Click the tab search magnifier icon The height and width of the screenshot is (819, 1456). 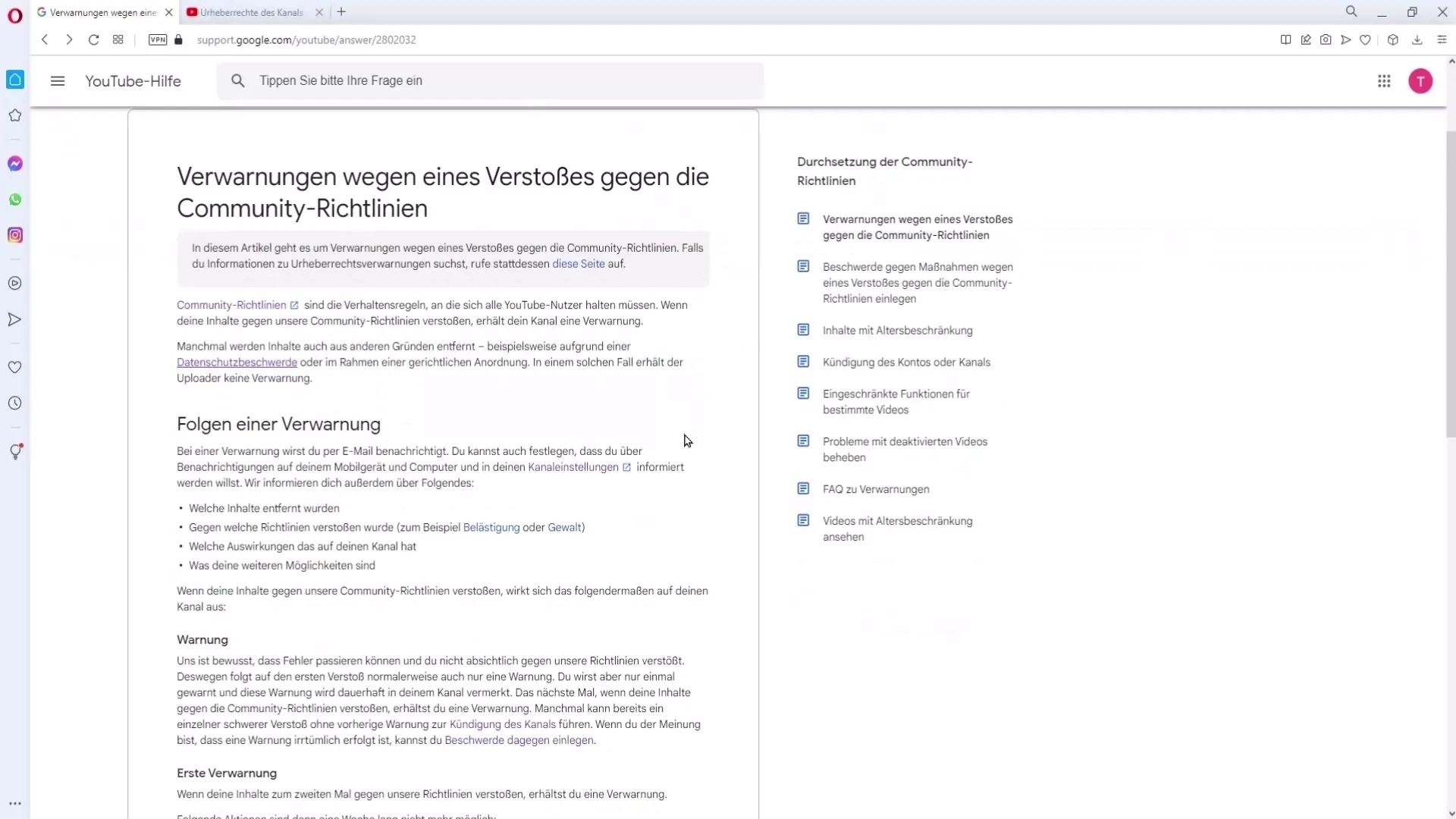click(x=1351, y=11)
